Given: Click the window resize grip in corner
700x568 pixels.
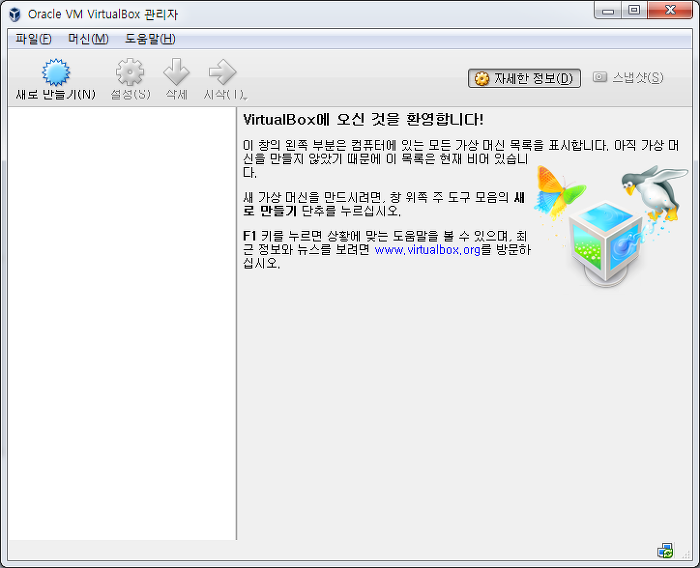Looking at the screenshot, I should pos(686,554).
